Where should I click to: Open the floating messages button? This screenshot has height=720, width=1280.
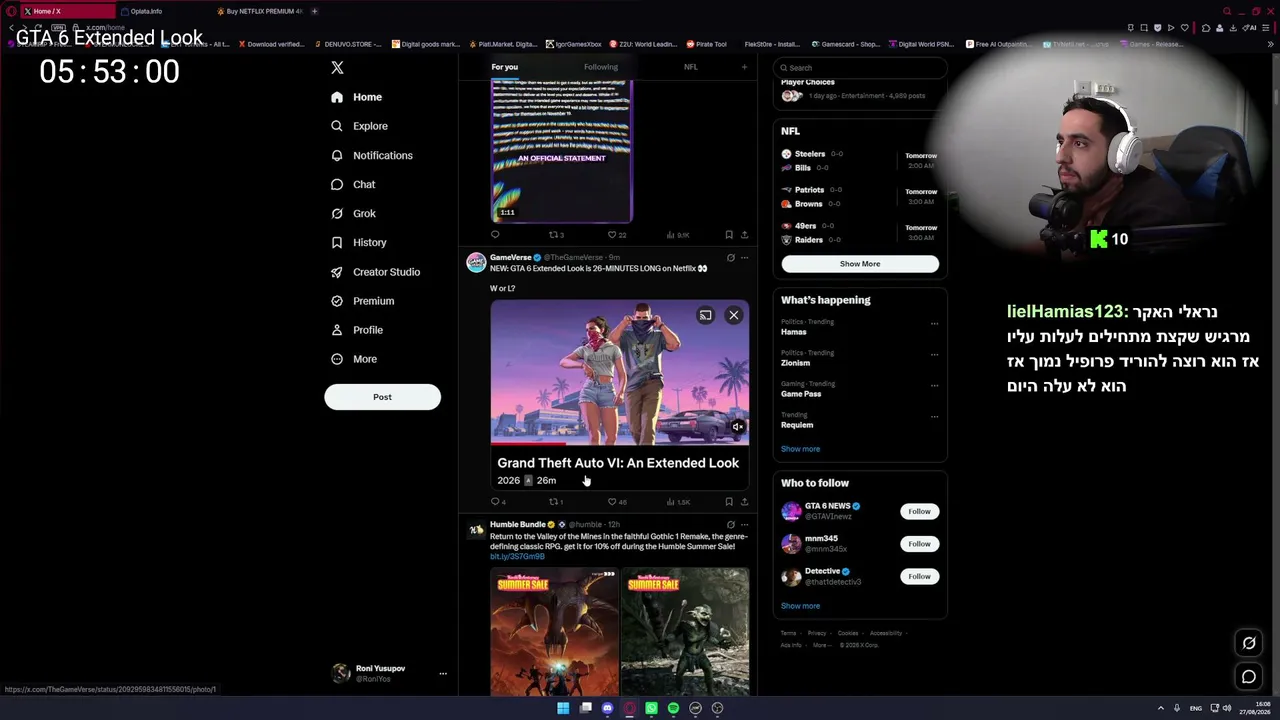1249,677
